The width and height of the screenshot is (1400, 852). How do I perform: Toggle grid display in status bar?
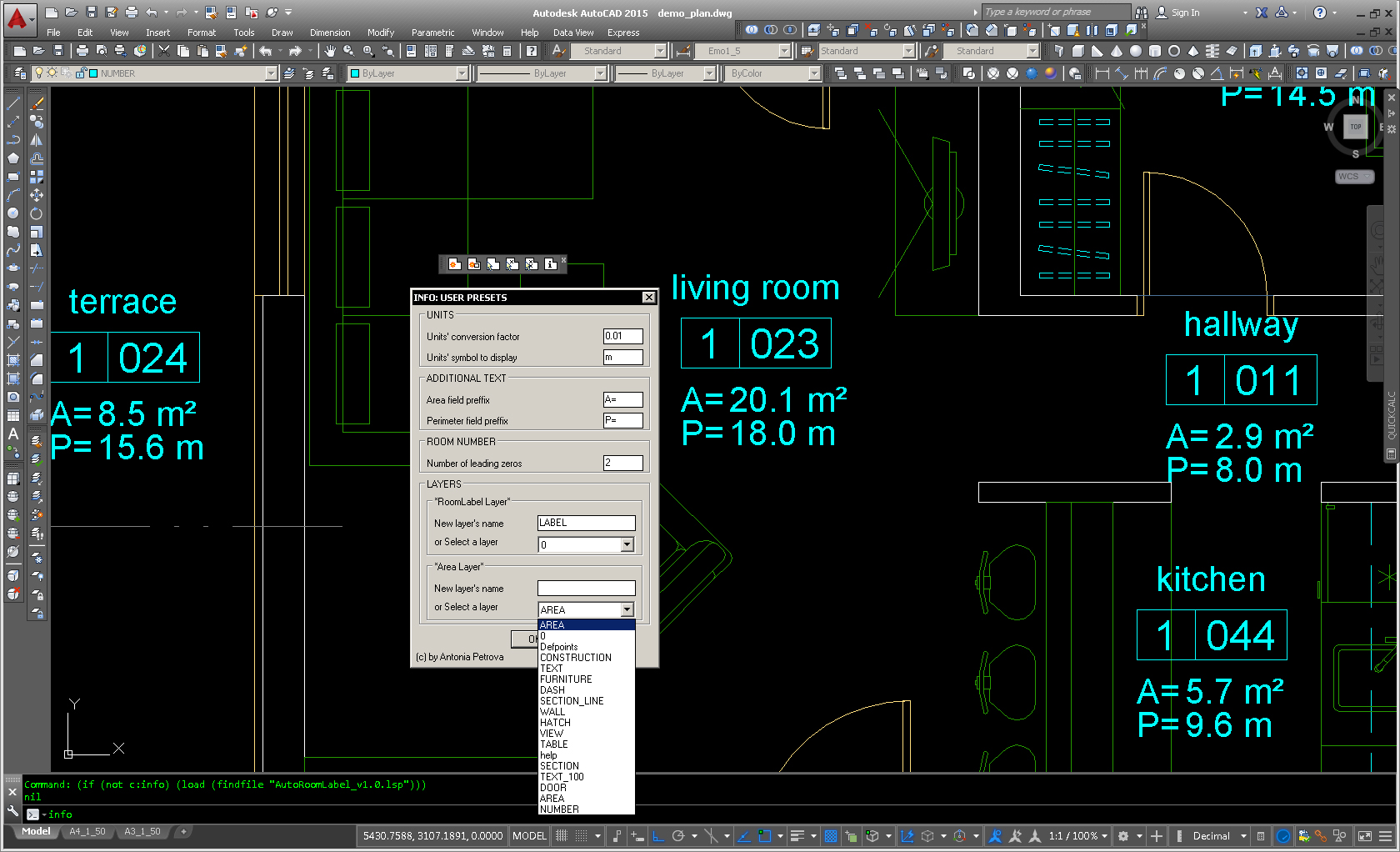562,835
